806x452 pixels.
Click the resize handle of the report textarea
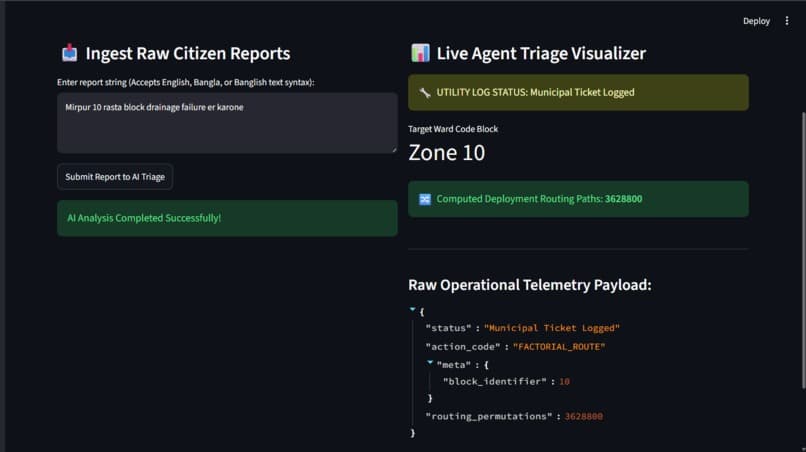[394, 150]
